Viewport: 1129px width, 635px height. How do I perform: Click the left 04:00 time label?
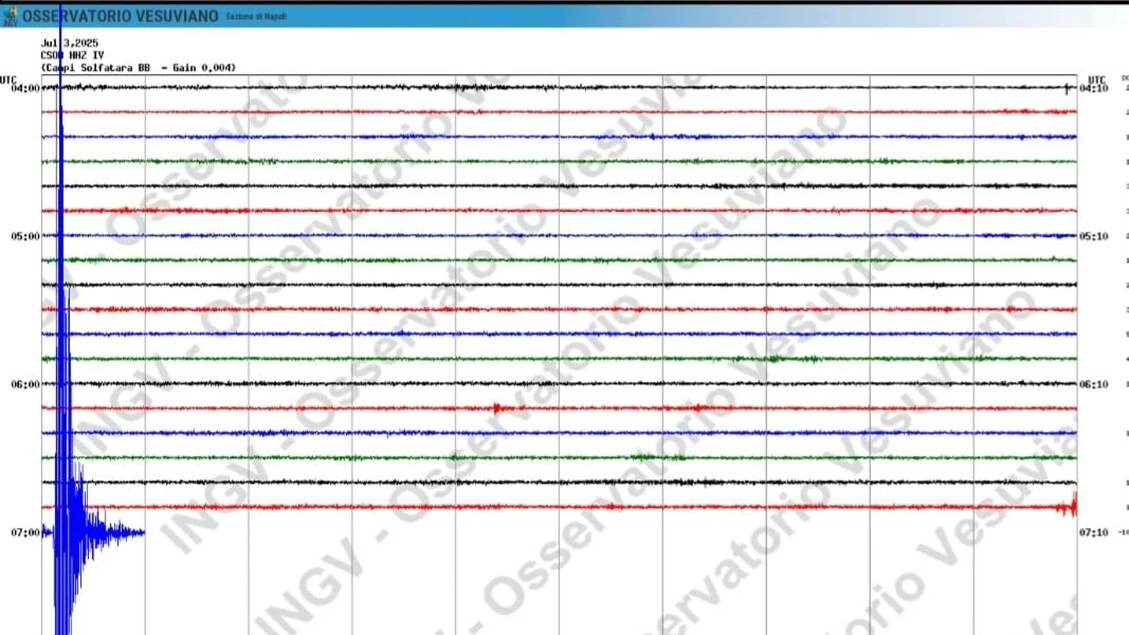[x=25, y=89]
